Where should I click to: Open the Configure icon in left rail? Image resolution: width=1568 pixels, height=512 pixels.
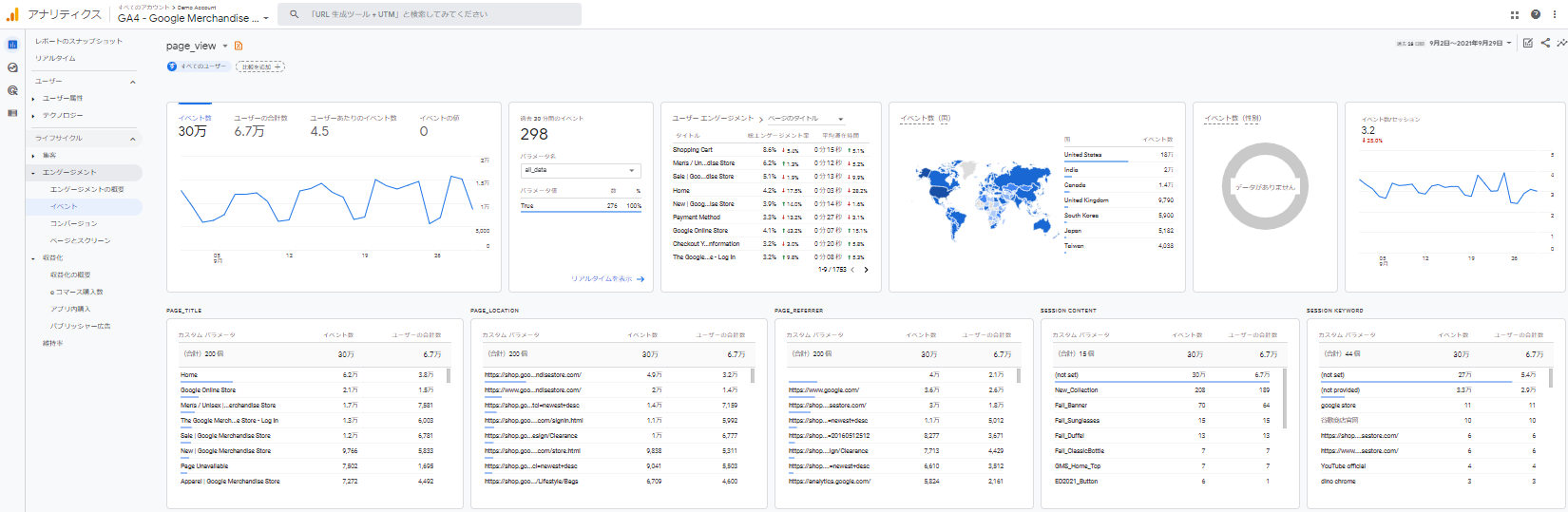click(12, 113)
